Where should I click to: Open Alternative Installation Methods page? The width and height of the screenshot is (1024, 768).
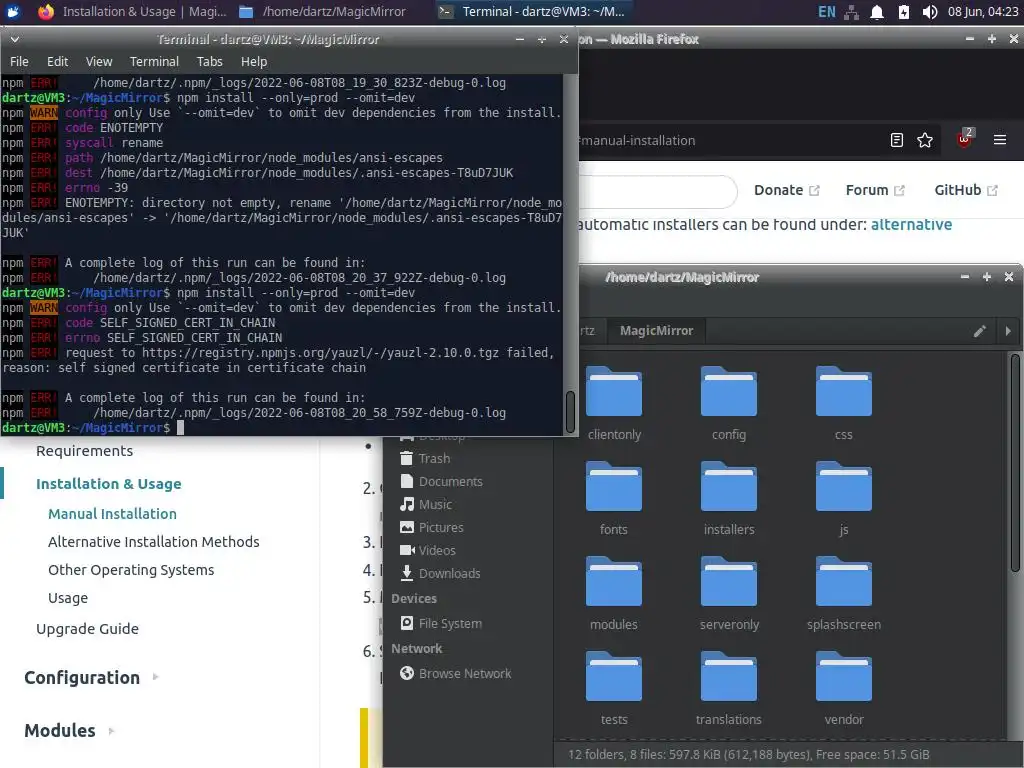coord(153,542)
